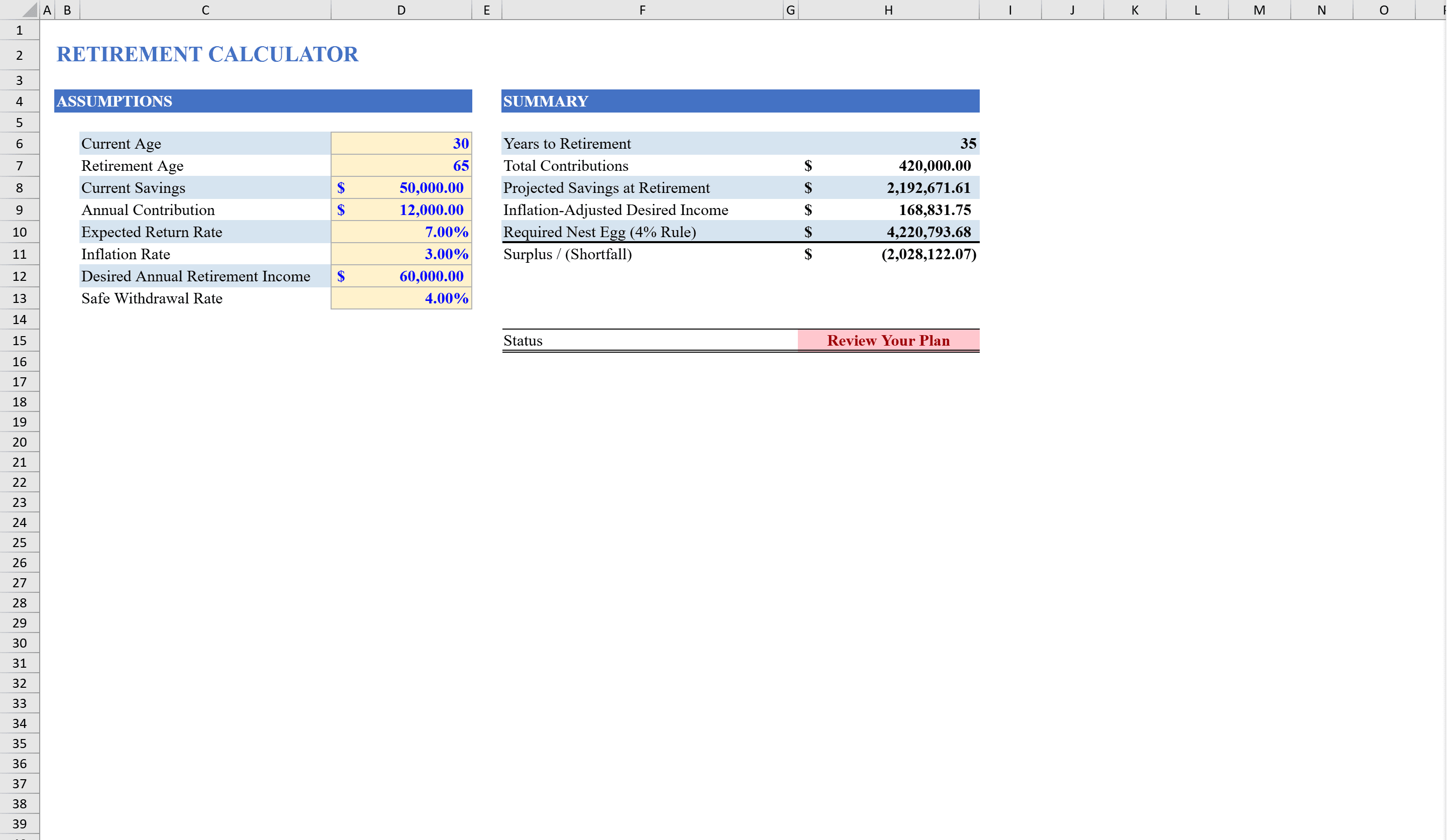Image resolution: width=1447 pixels, height=840 pixels.
Task: Select column H header
Action: (x=888, y=10)
